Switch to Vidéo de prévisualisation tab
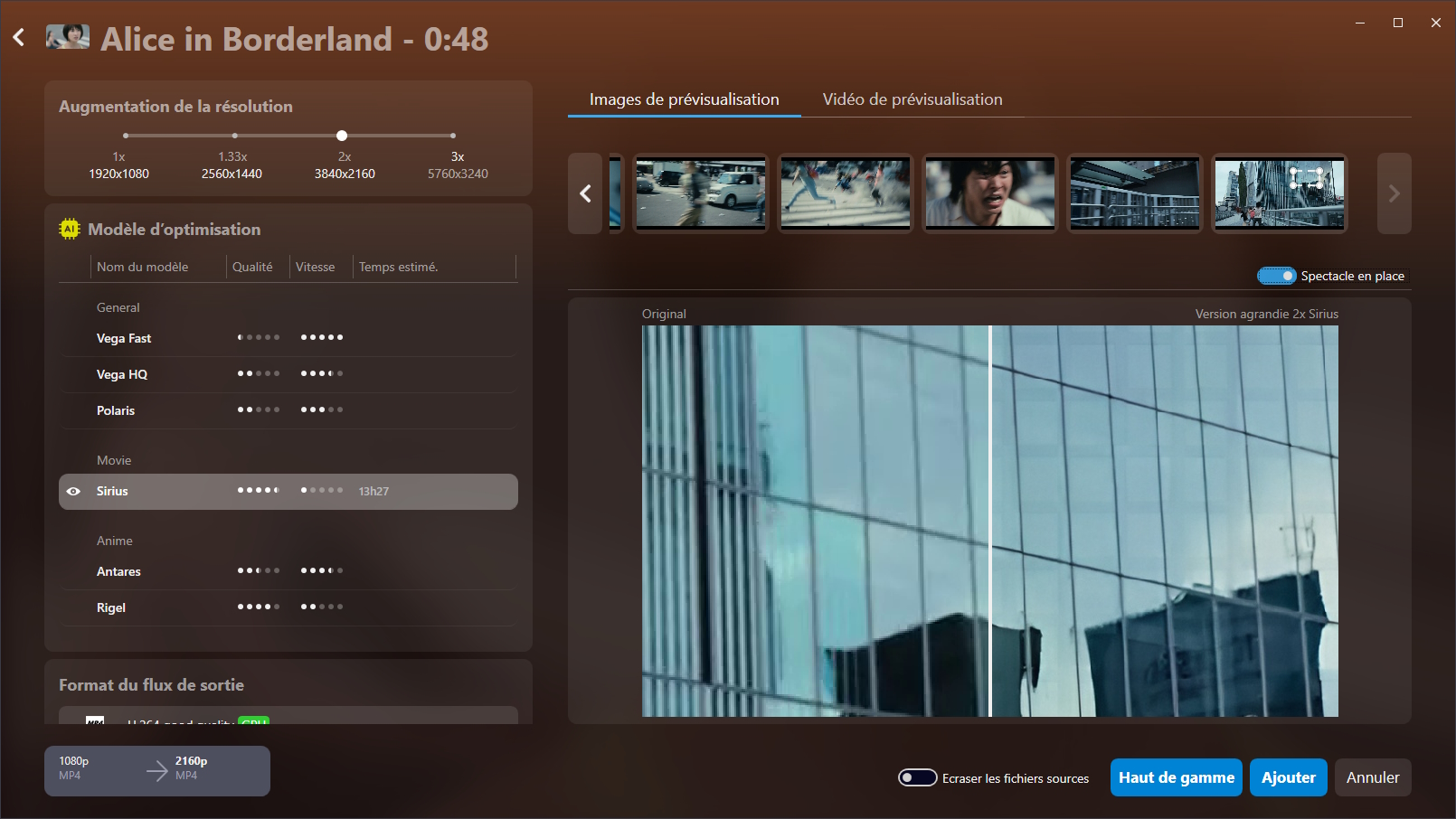Viewport: 1456px width, 819px height. coord(912,99)
